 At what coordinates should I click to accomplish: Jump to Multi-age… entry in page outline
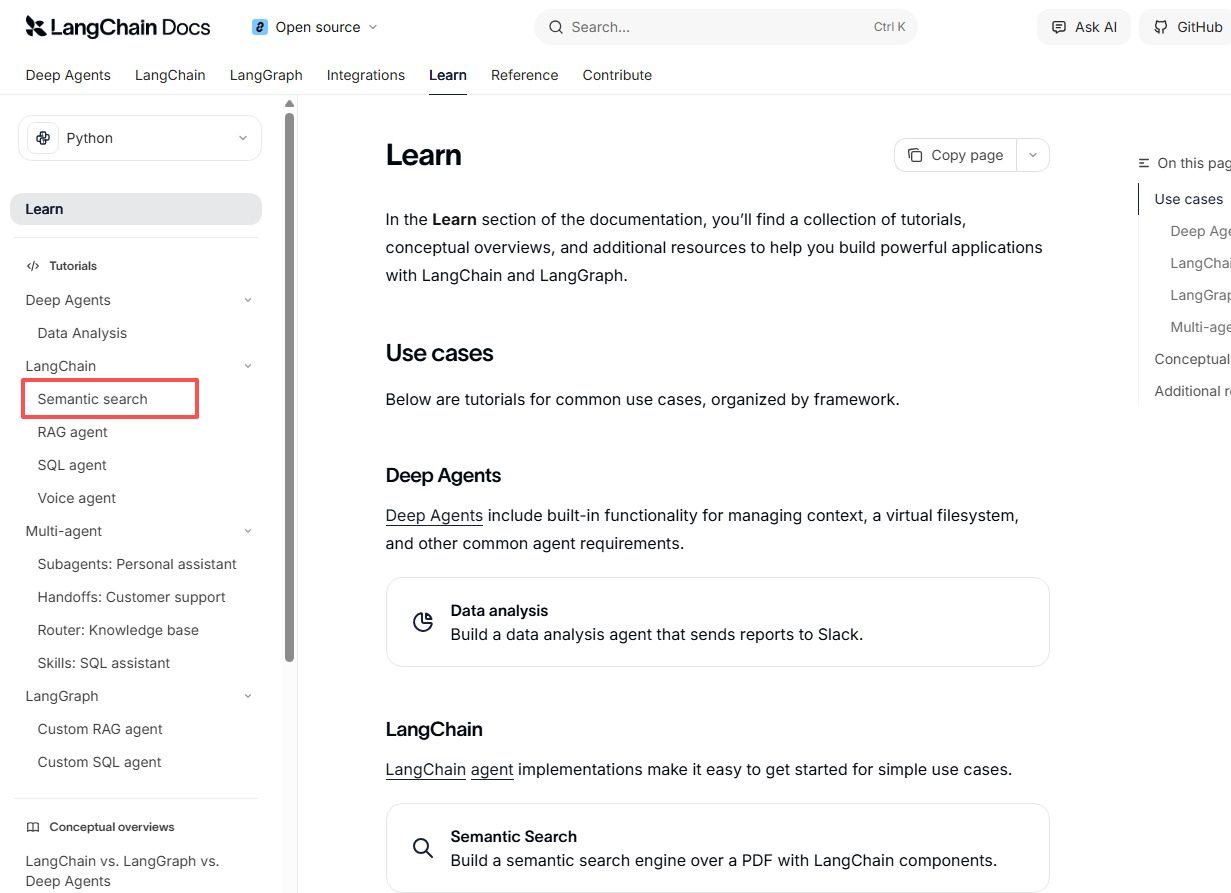[x=1200, y=327]
